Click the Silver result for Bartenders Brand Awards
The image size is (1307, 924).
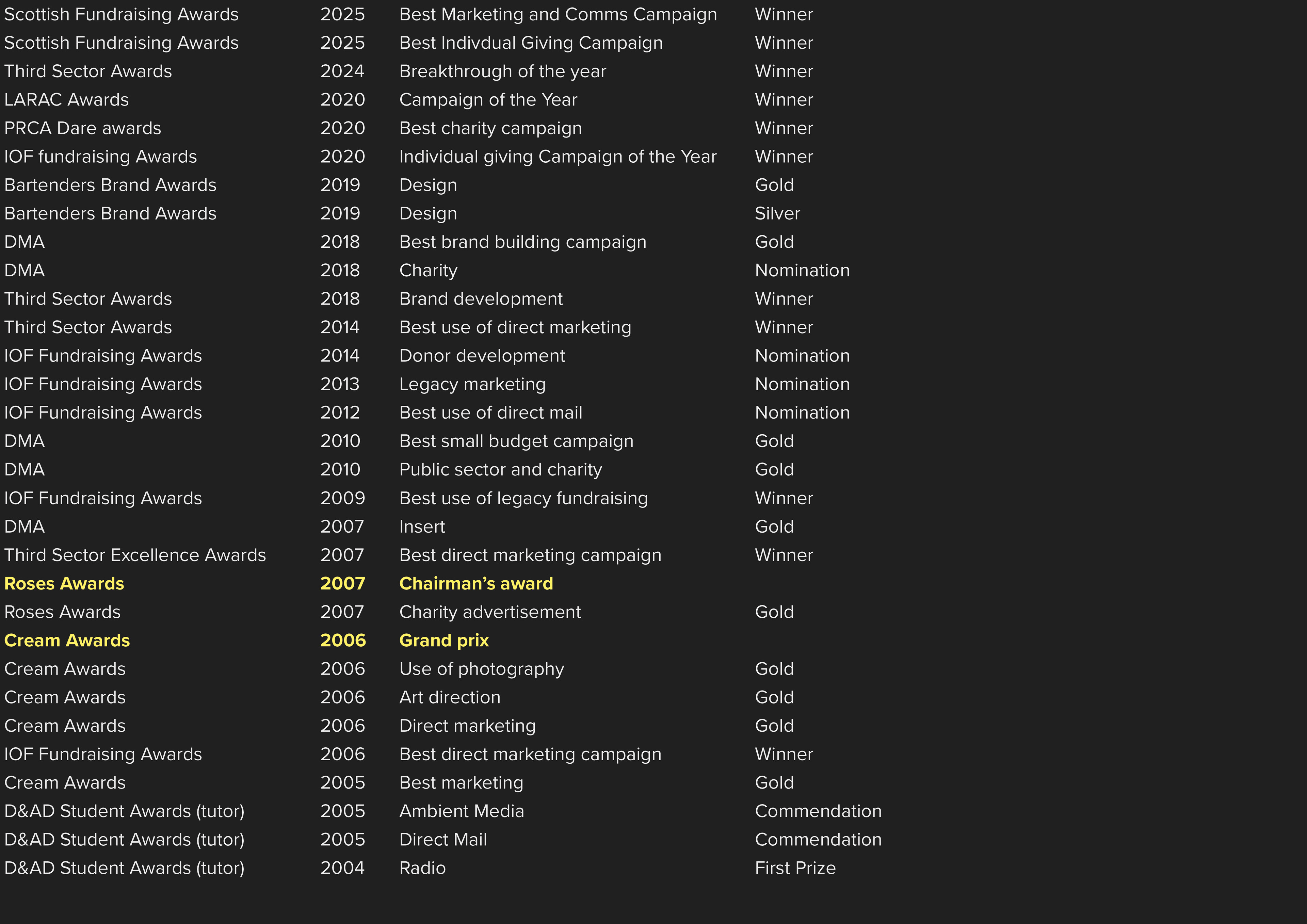(x=777, y=213)
